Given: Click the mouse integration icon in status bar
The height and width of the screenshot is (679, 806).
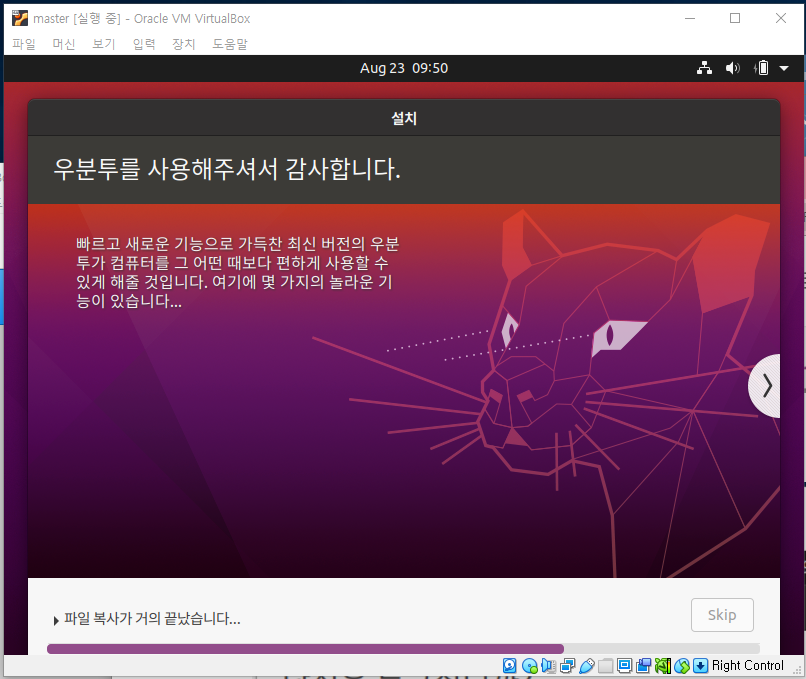Looking at the screenshot, I should (682, 666).
